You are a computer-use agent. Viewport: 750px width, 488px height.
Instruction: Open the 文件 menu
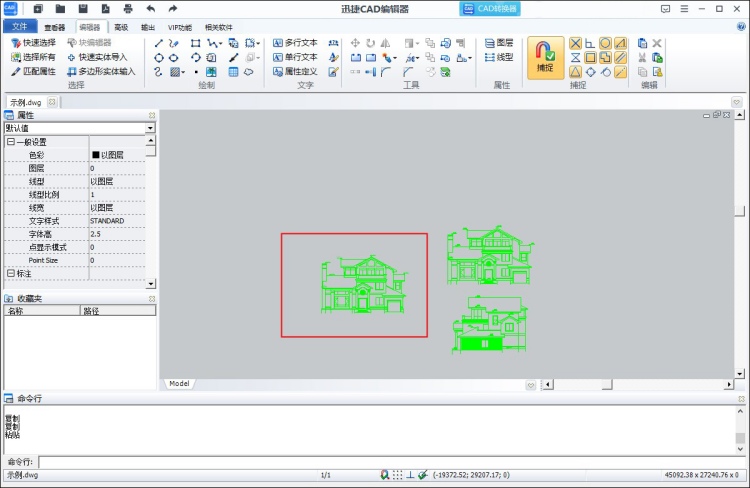click(20, 27)
